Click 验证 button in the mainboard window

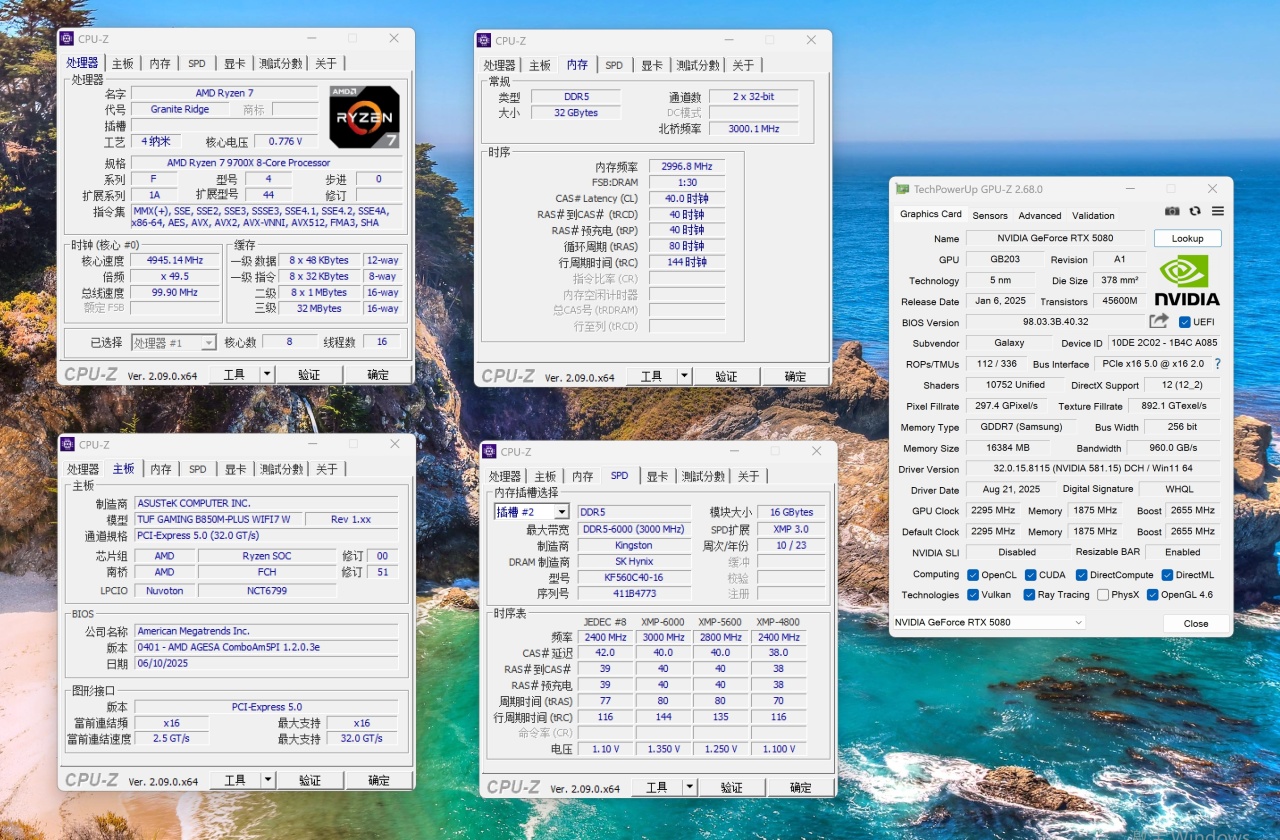pyautogui.click(x=310, y=780)
